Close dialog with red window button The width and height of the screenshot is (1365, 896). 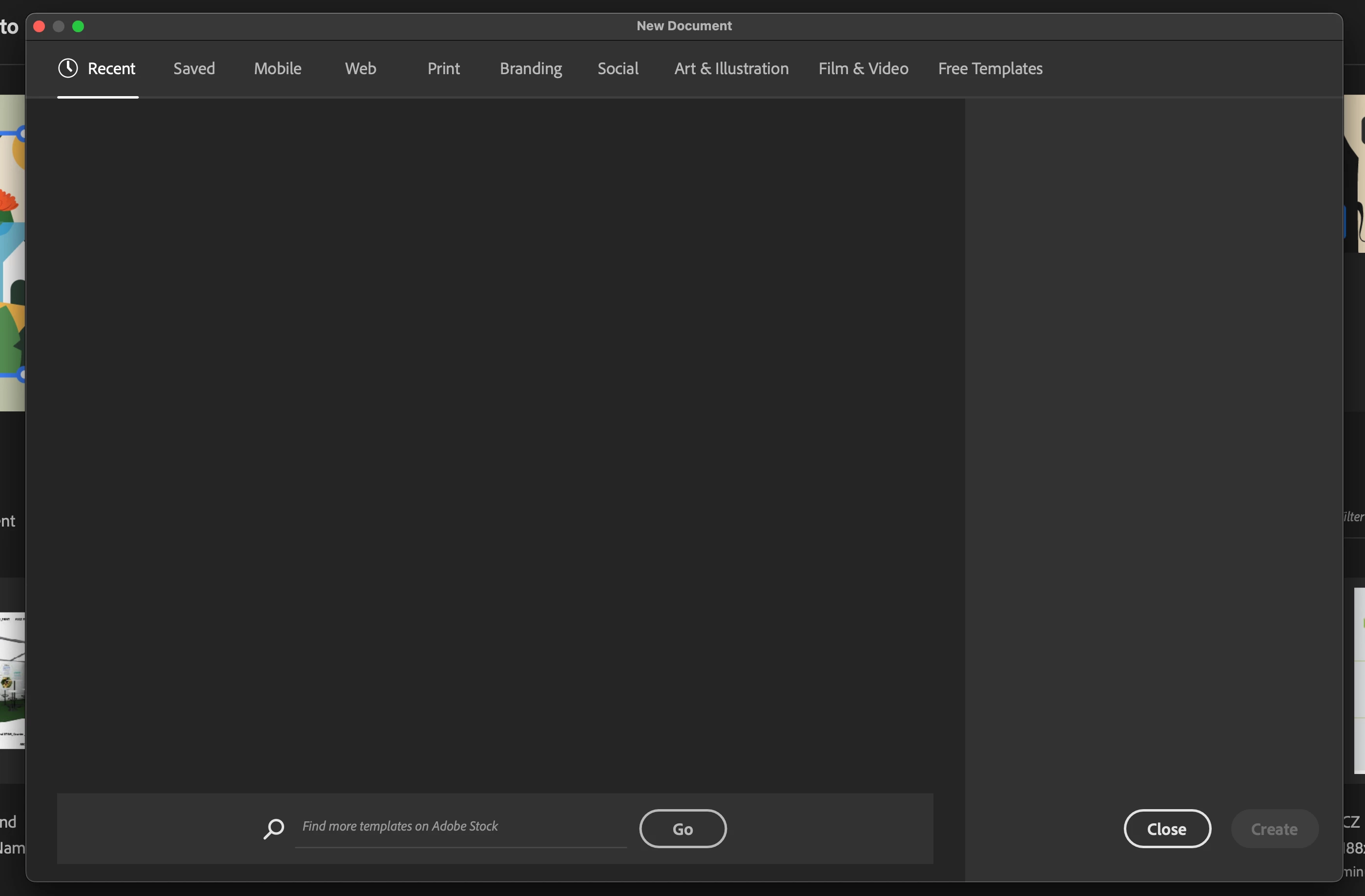(x=39, y=26)
